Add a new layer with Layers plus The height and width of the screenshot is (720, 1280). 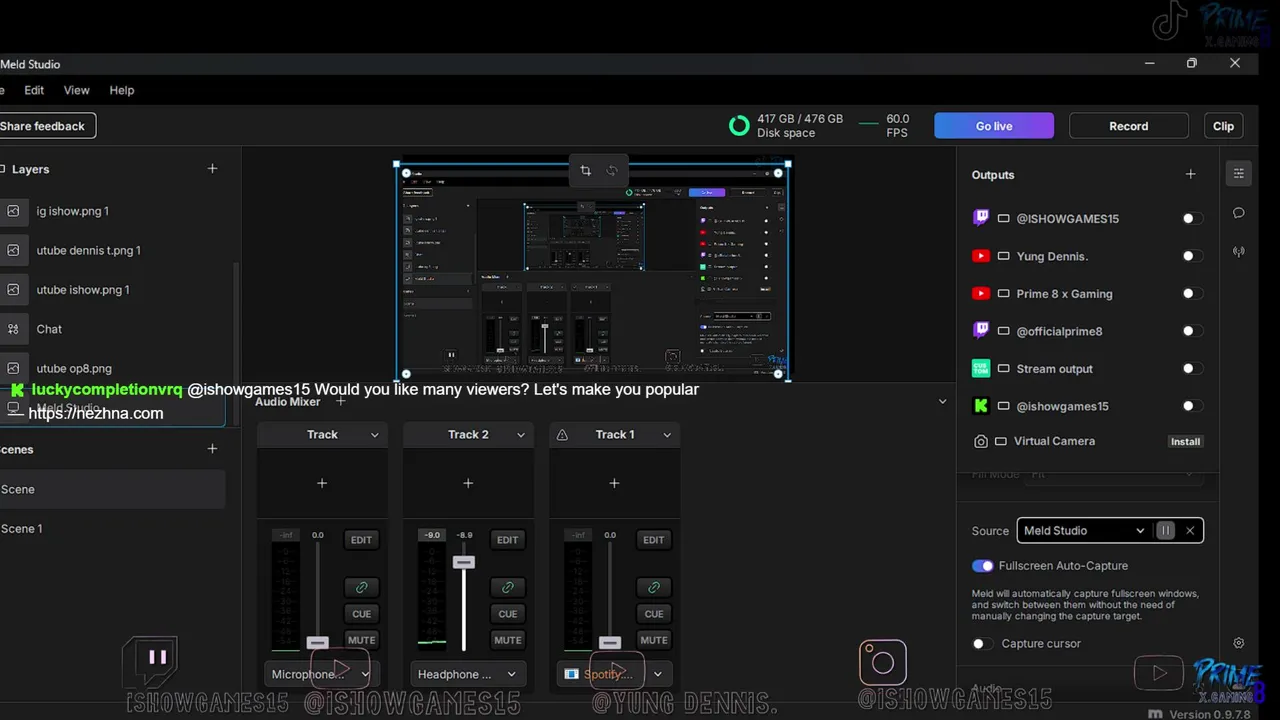[212, 169]
